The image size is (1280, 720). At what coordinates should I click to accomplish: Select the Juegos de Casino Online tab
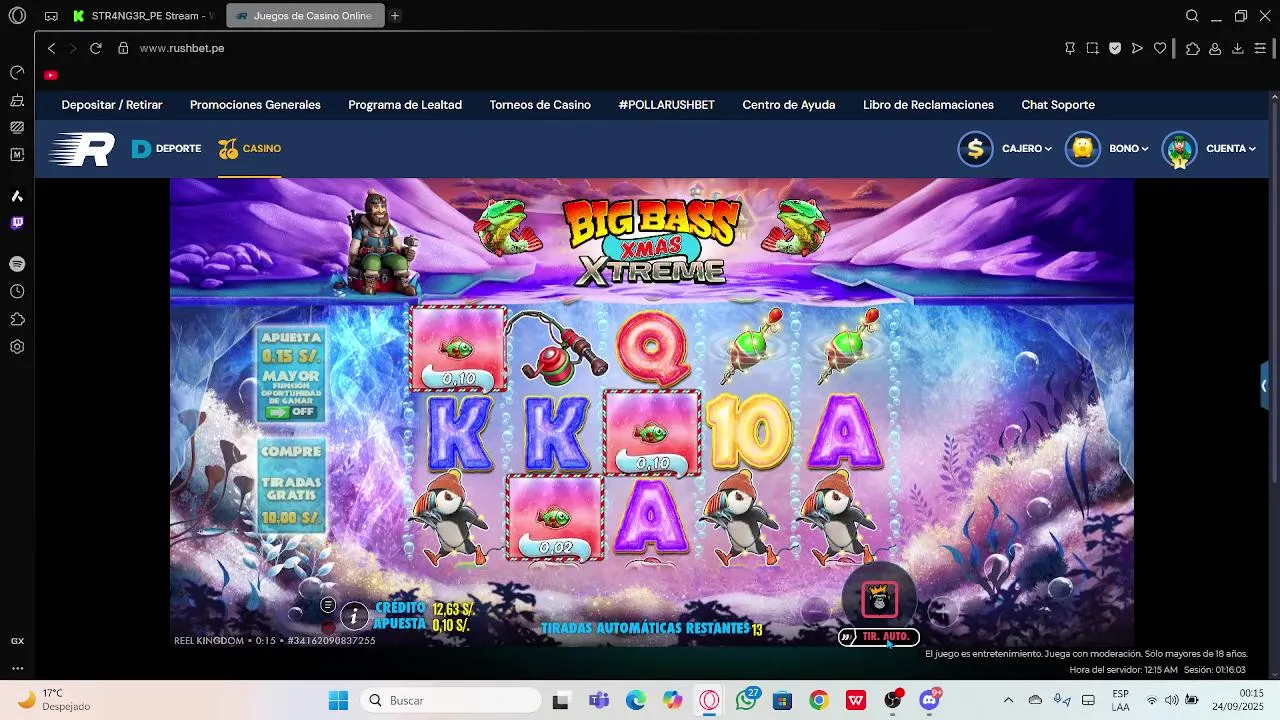point(305,16)
